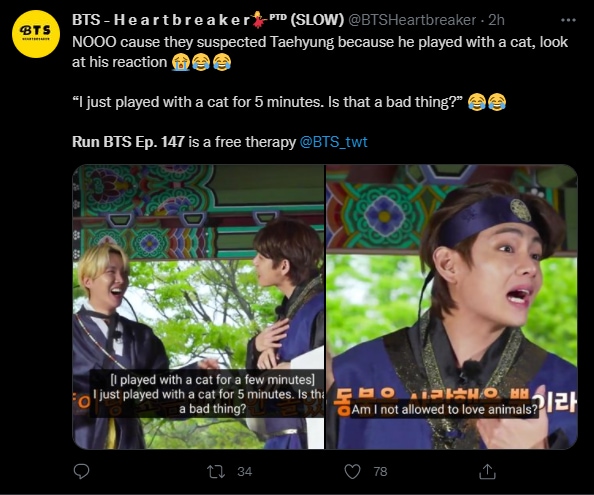Click the reply speech bubble icon

click(81, 472)
